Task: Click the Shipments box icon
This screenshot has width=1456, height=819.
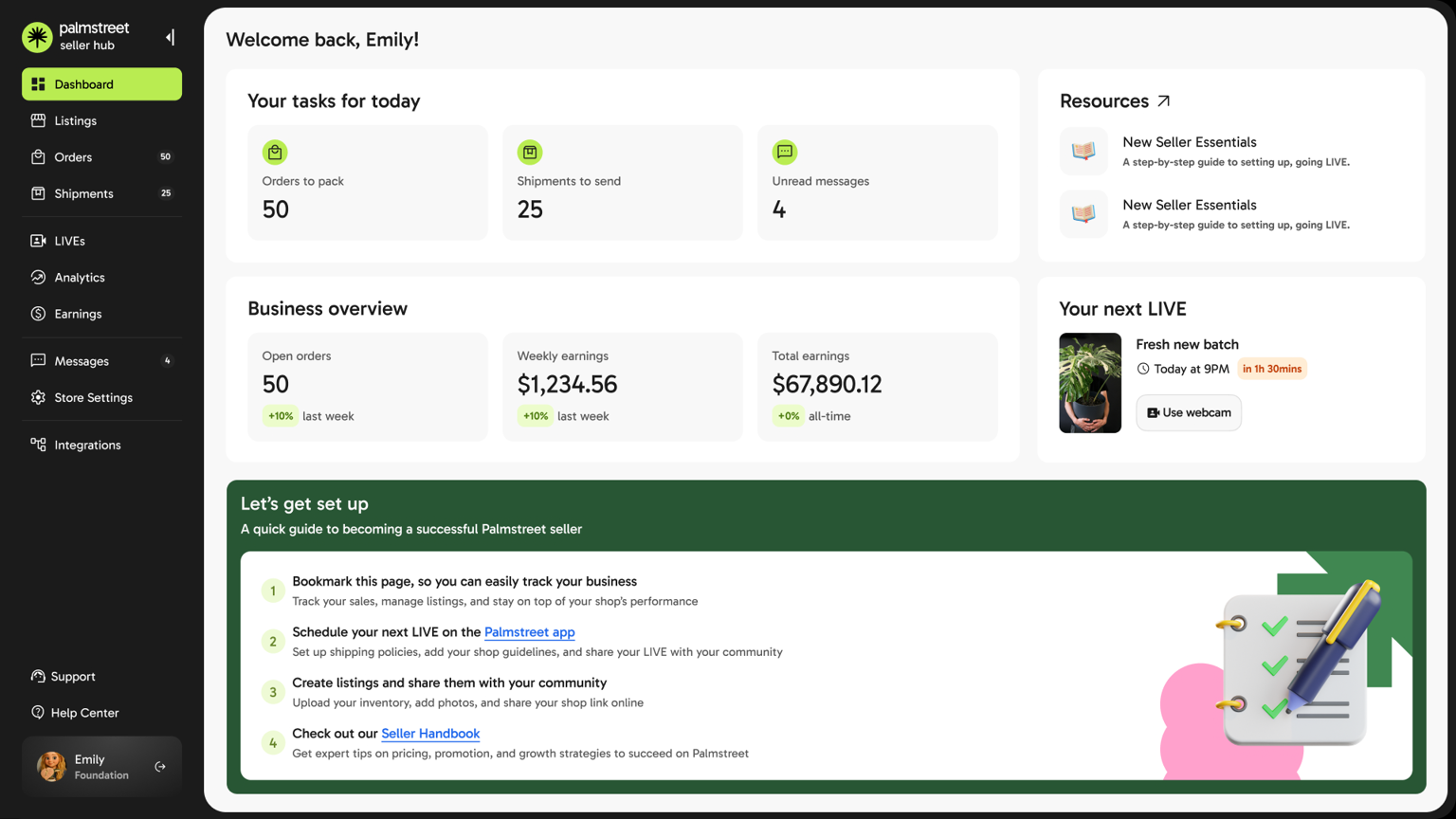Action: coord(38,193)
